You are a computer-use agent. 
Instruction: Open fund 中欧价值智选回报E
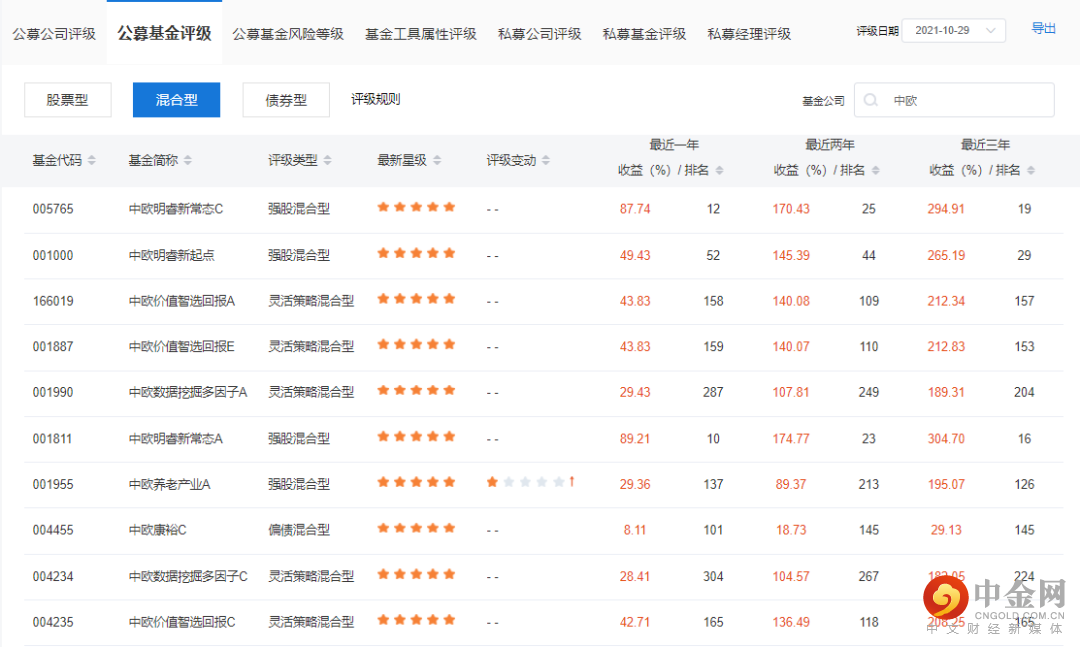(181, 347)
